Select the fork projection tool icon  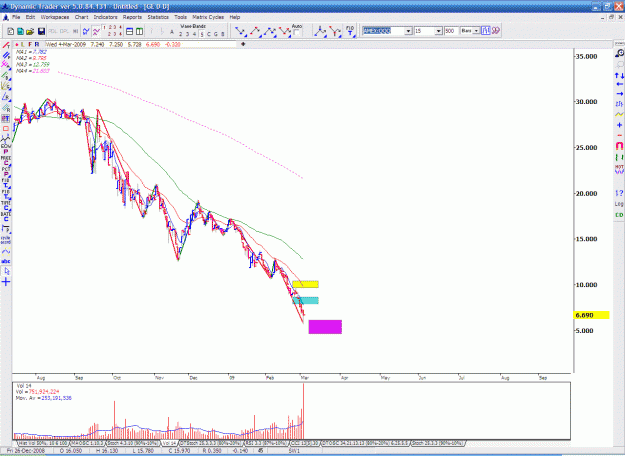(320, 31)
